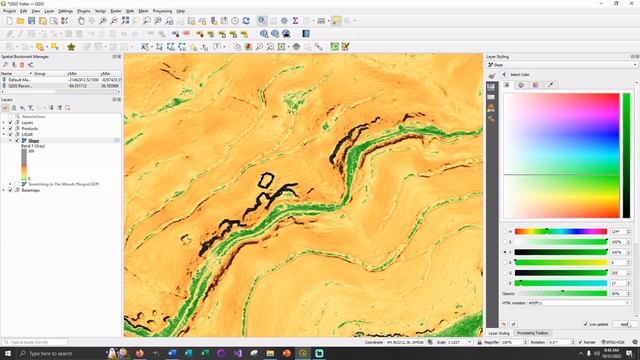Click the Opacity slider

(562, 293)
